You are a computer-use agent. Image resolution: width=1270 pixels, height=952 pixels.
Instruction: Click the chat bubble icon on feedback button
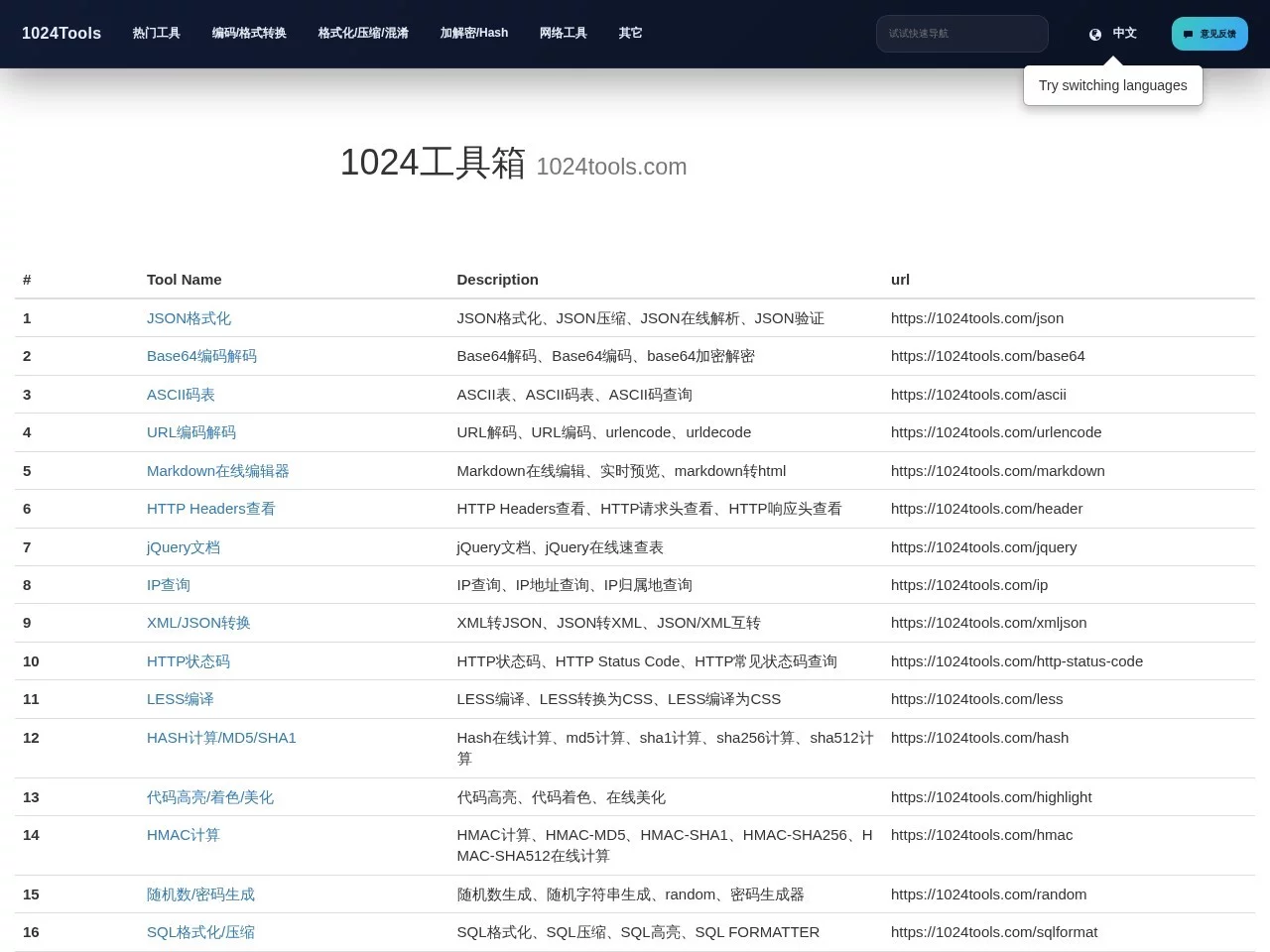tap(1187, 33)
